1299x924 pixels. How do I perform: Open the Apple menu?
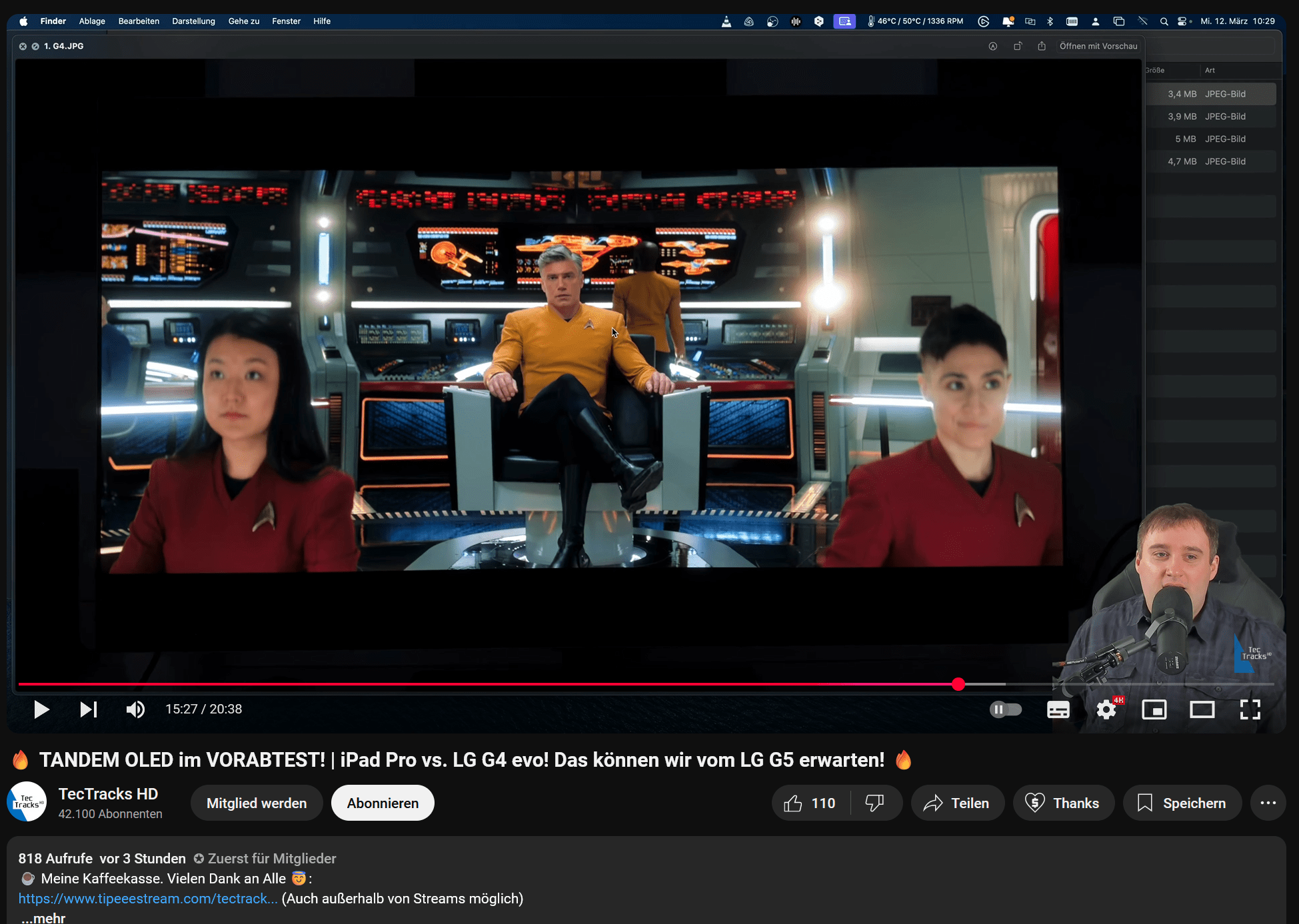tap(23, 21)
